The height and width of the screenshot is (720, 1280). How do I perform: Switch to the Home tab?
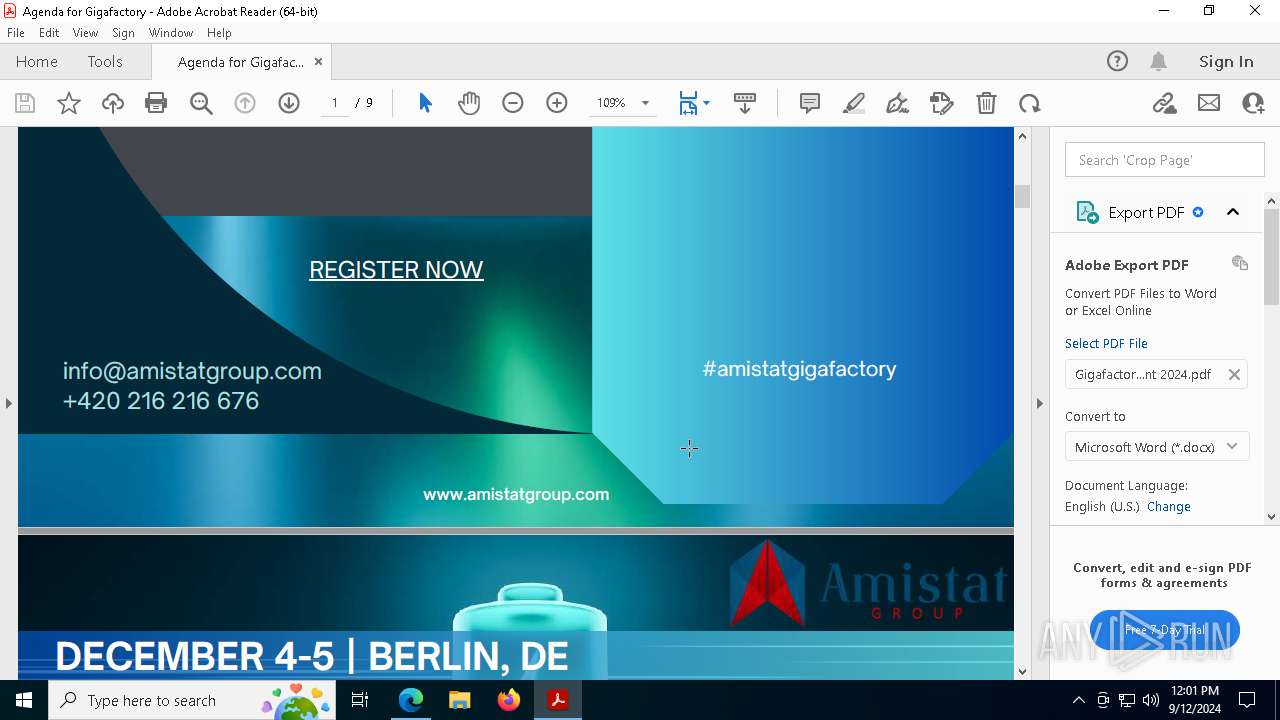pos(37,61)
